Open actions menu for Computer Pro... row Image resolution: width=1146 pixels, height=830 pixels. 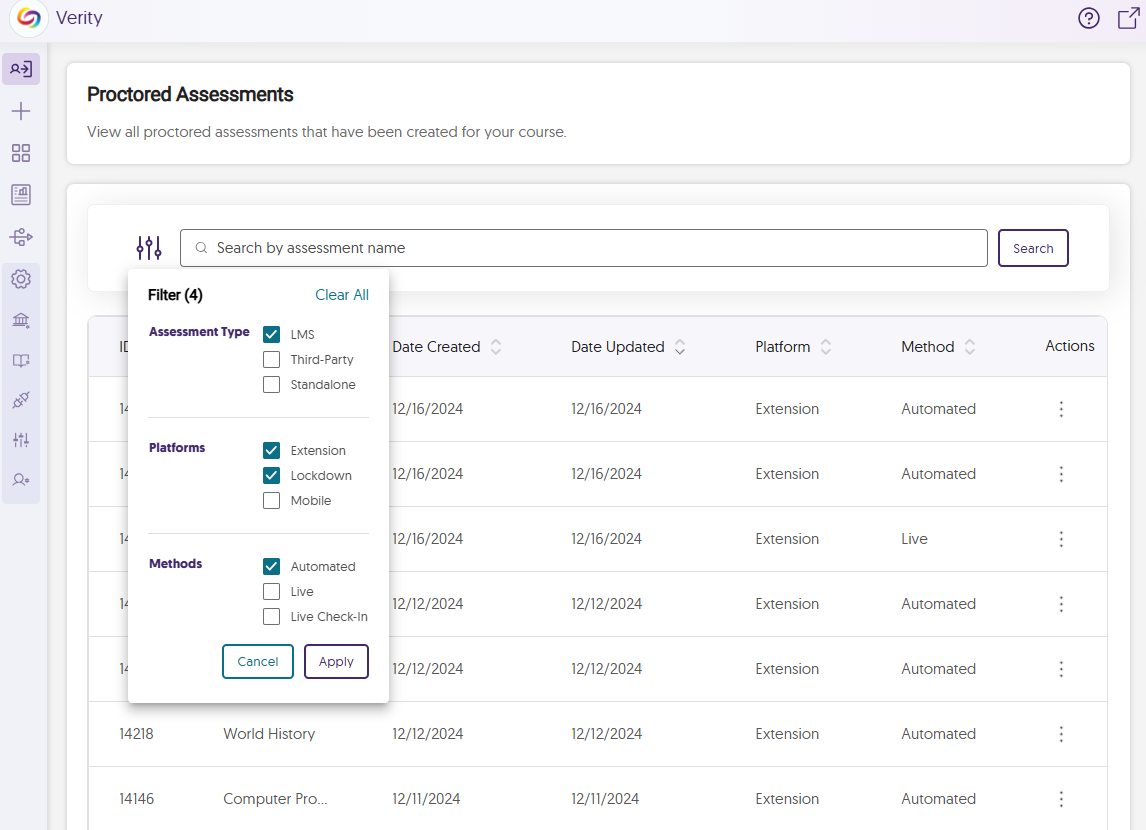(1061, 799)
